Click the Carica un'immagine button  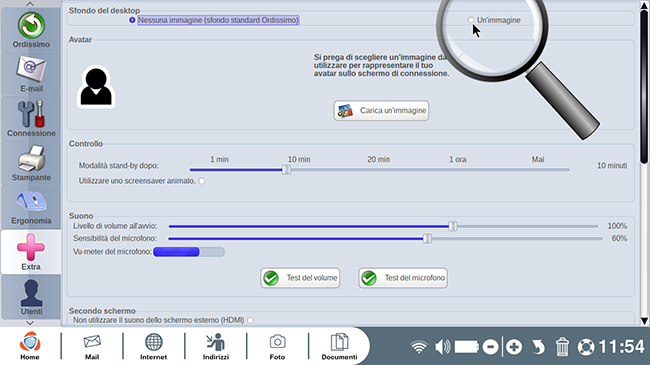click(x=381, y=111)
